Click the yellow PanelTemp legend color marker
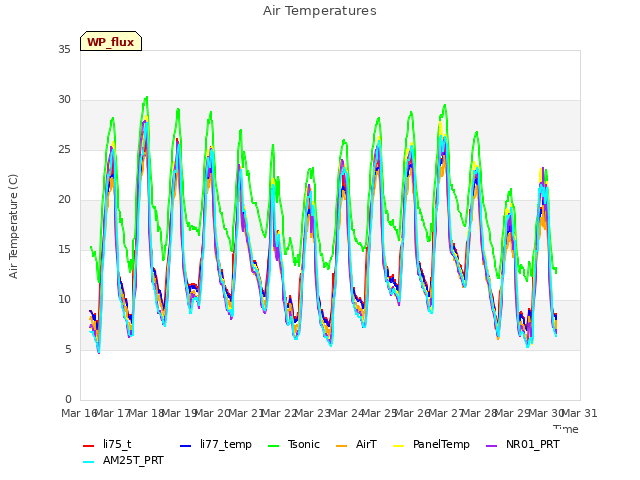 (399, 446)
